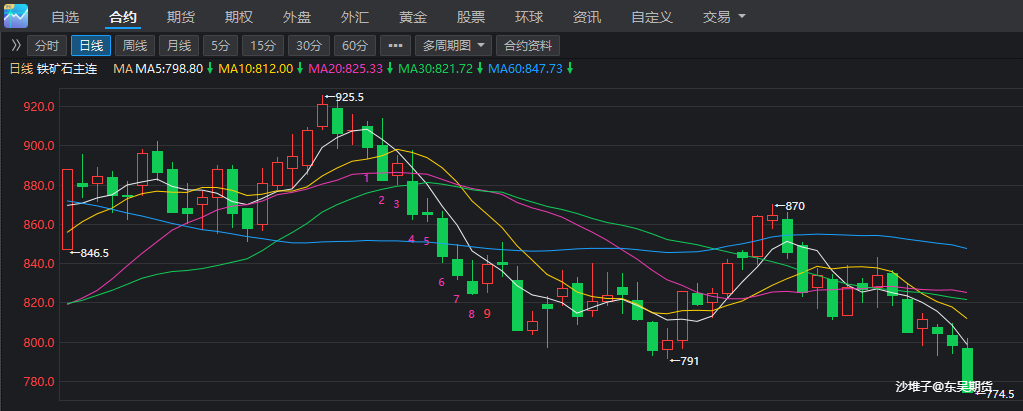Click the app logo icon
The height and width of the screenshot is (411, 1023).
point(16,16)
